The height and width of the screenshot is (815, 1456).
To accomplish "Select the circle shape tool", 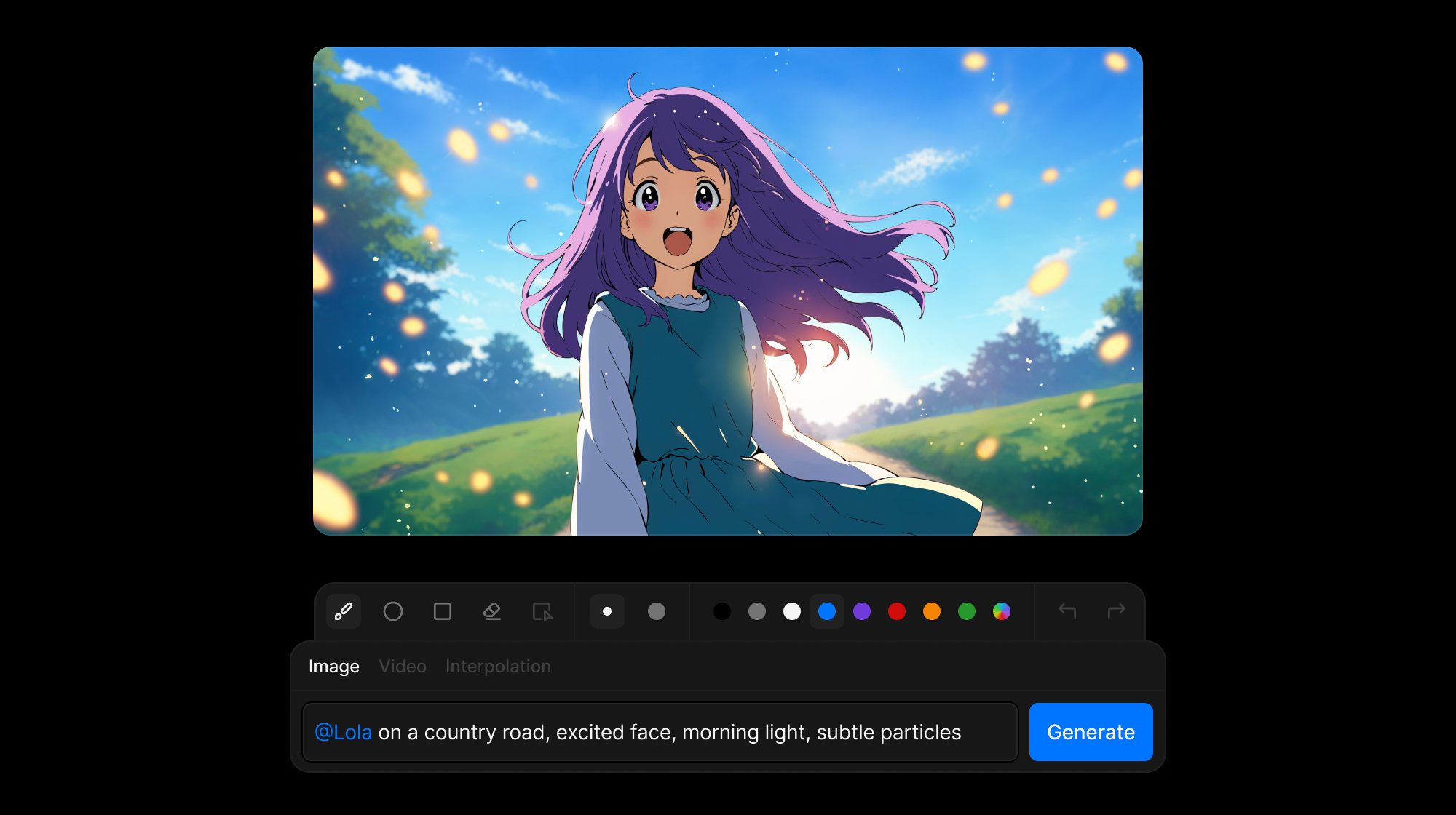I will tap(393, 611).
